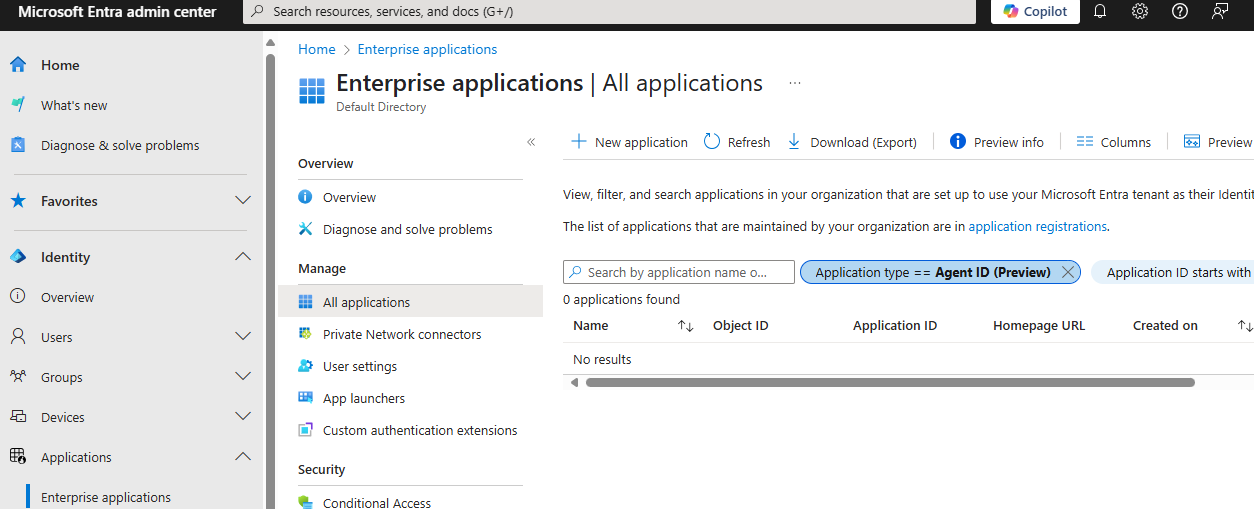Click Download (Export) button
Screen dimensions: 1254x509
[852, 142]
